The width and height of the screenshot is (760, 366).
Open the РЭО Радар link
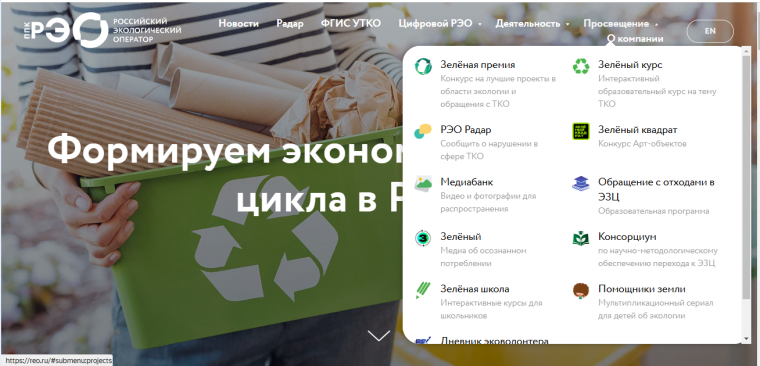(466, 130)
